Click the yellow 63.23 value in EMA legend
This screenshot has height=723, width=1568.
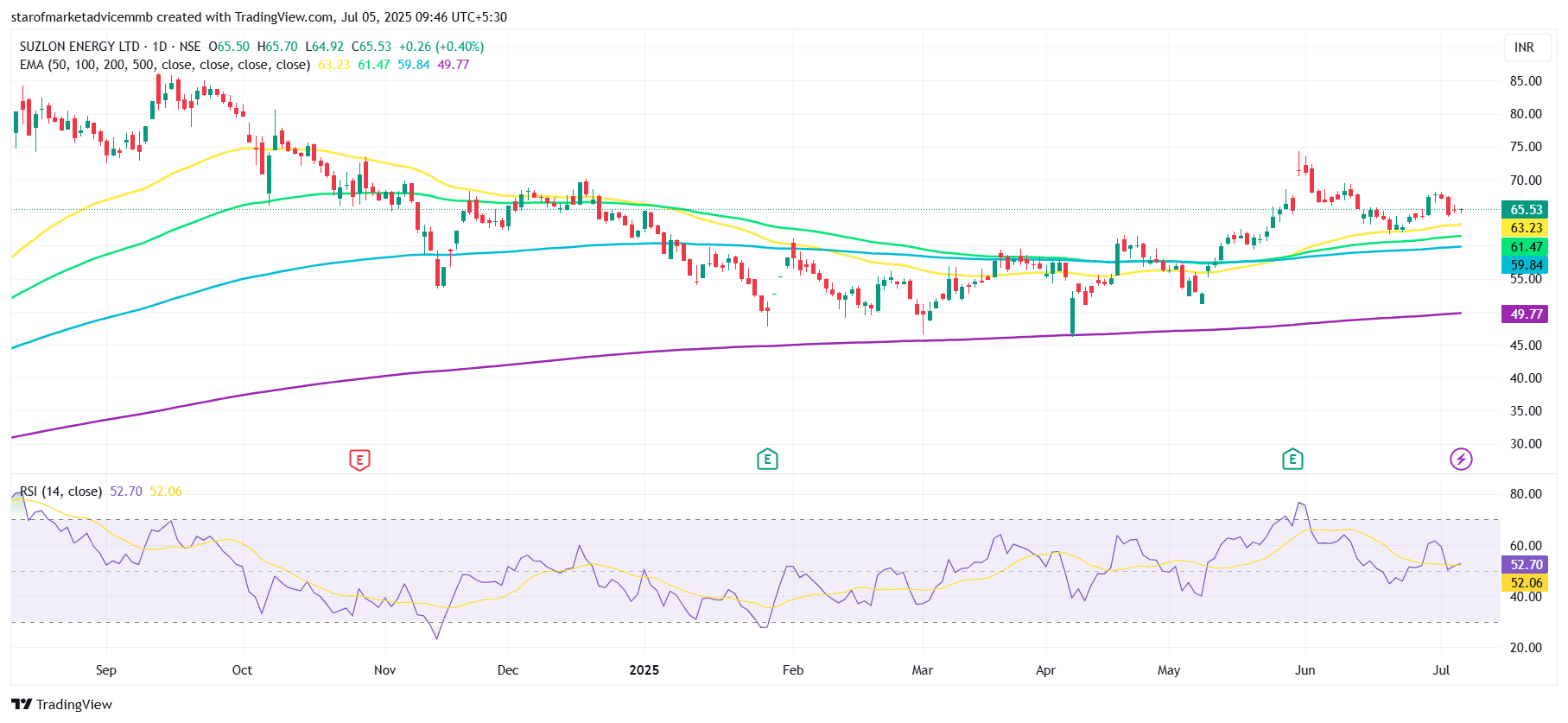[334, 65]
